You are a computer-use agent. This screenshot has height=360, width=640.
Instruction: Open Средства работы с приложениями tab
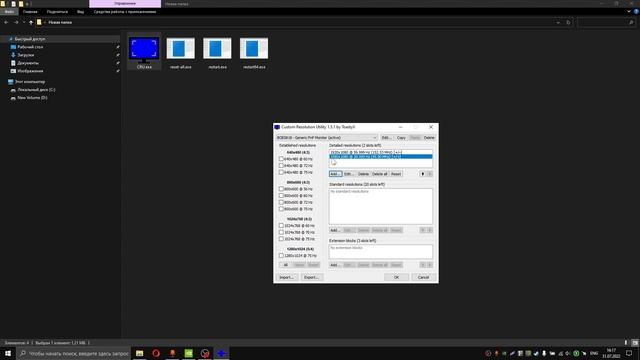125,12
